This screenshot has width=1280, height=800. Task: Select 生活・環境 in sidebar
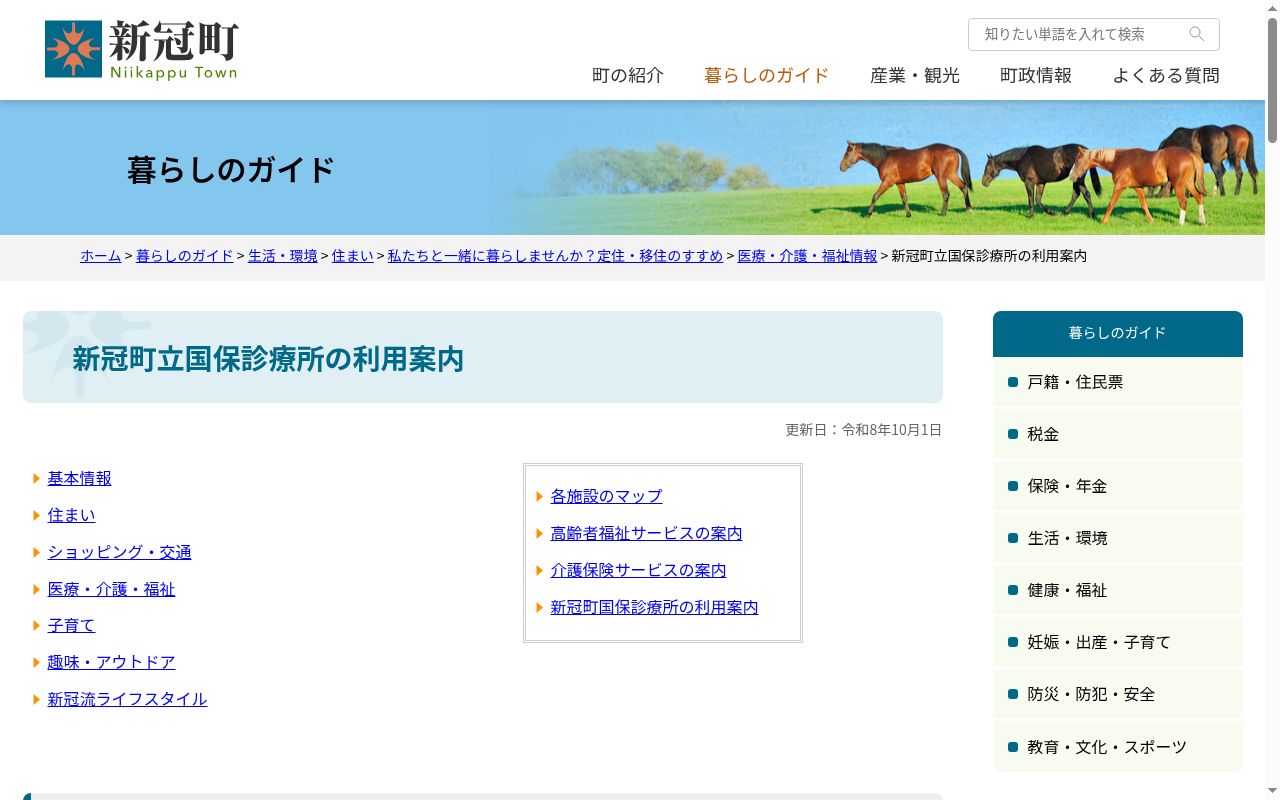click(x=1118, y=538)
